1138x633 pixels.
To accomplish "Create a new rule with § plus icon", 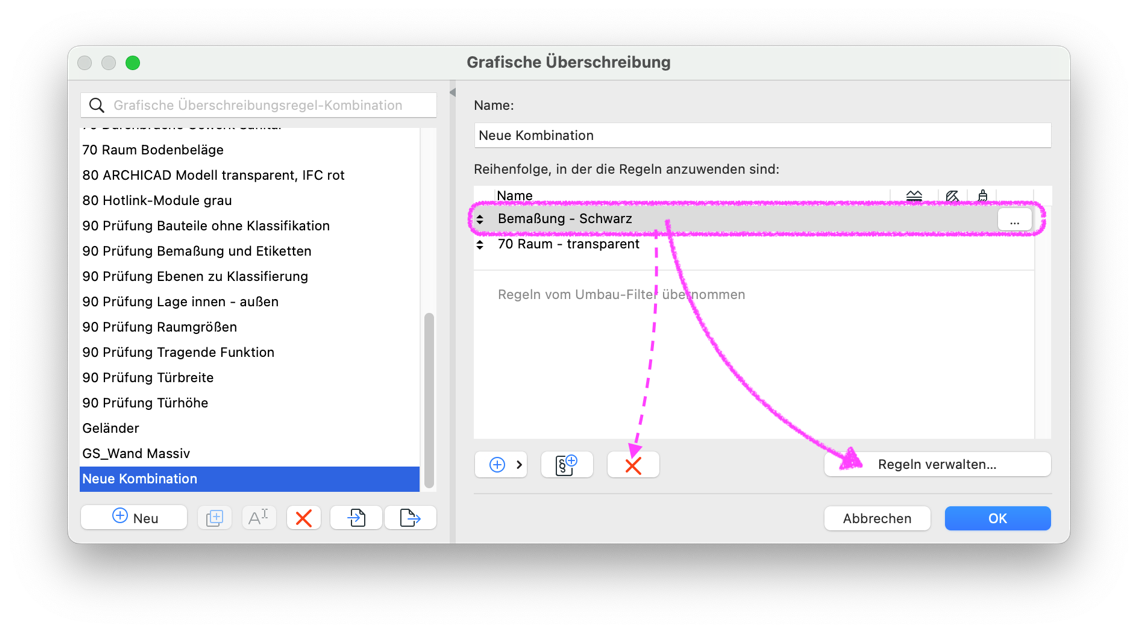I will tap(567, 465).
